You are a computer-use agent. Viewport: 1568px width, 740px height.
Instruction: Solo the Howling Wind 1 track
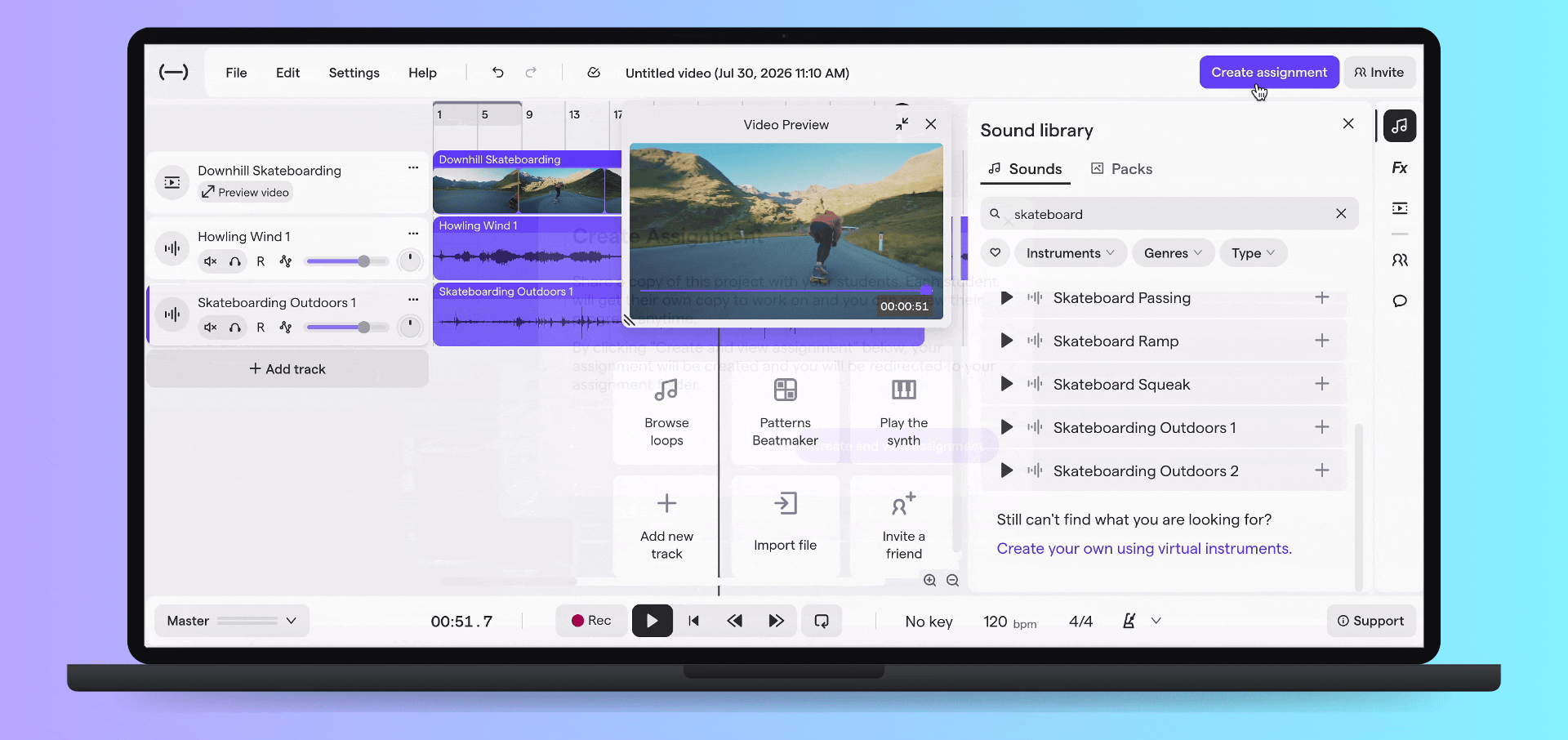click(235, 261)
